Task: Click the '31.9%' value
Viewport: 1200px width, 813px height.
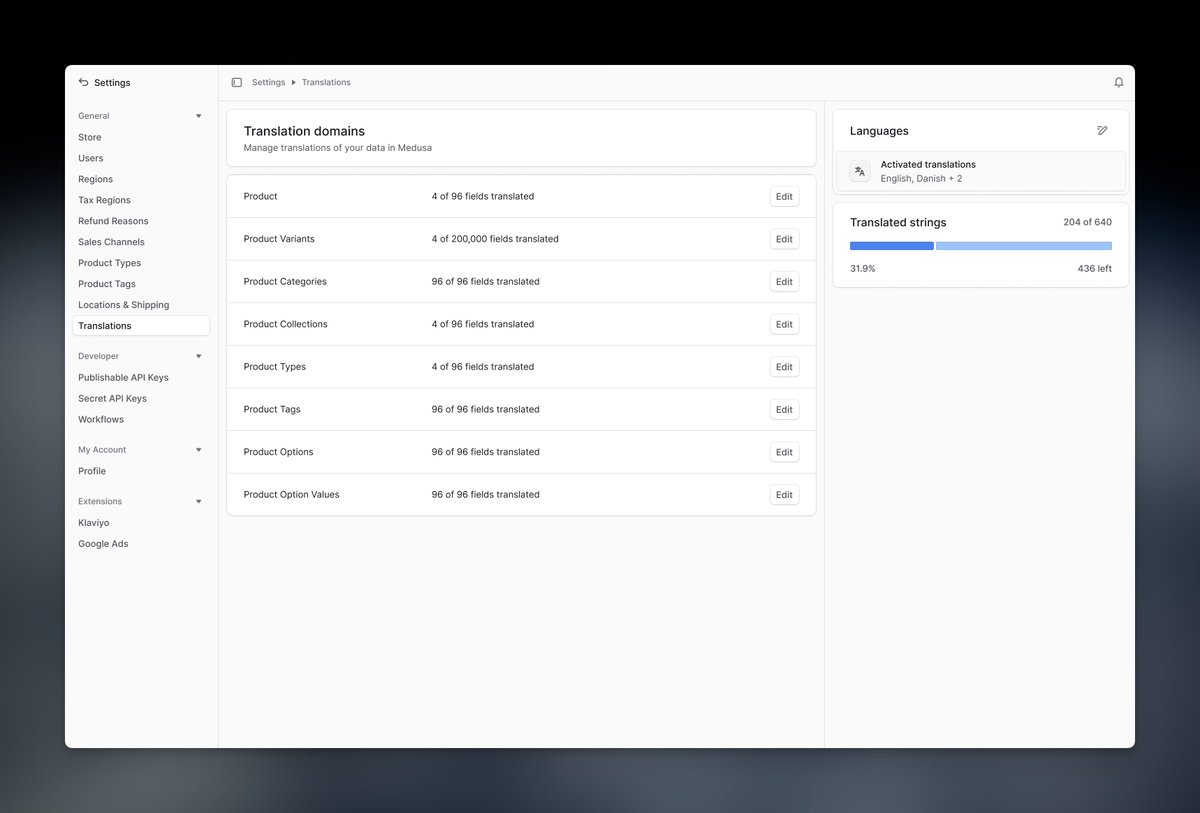Action: click(x=863, y=268)
